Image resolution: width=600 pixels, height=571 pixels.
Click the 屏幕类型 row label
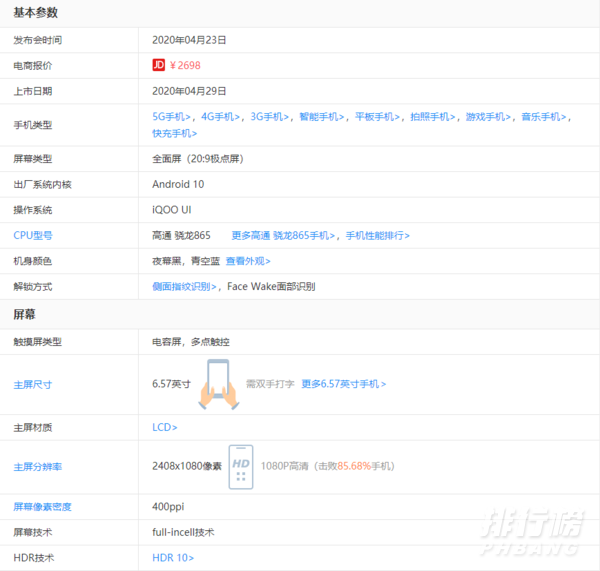click(x=33, y=159)
